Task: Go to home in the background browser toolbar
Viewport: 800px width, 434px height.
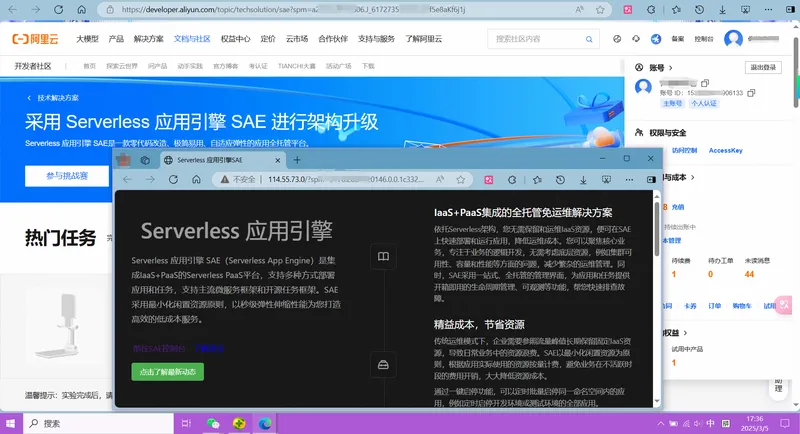Action: 82,10
